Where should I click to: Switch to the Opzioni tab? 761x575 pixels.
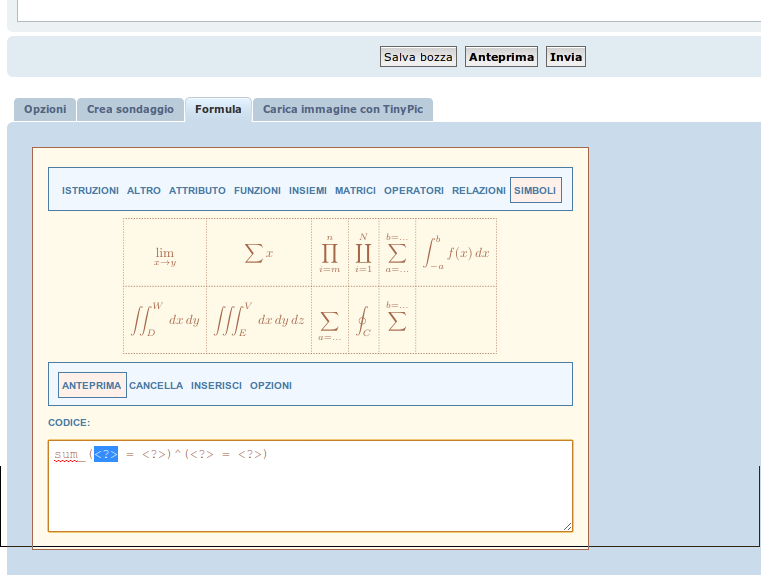coord(45,109)
